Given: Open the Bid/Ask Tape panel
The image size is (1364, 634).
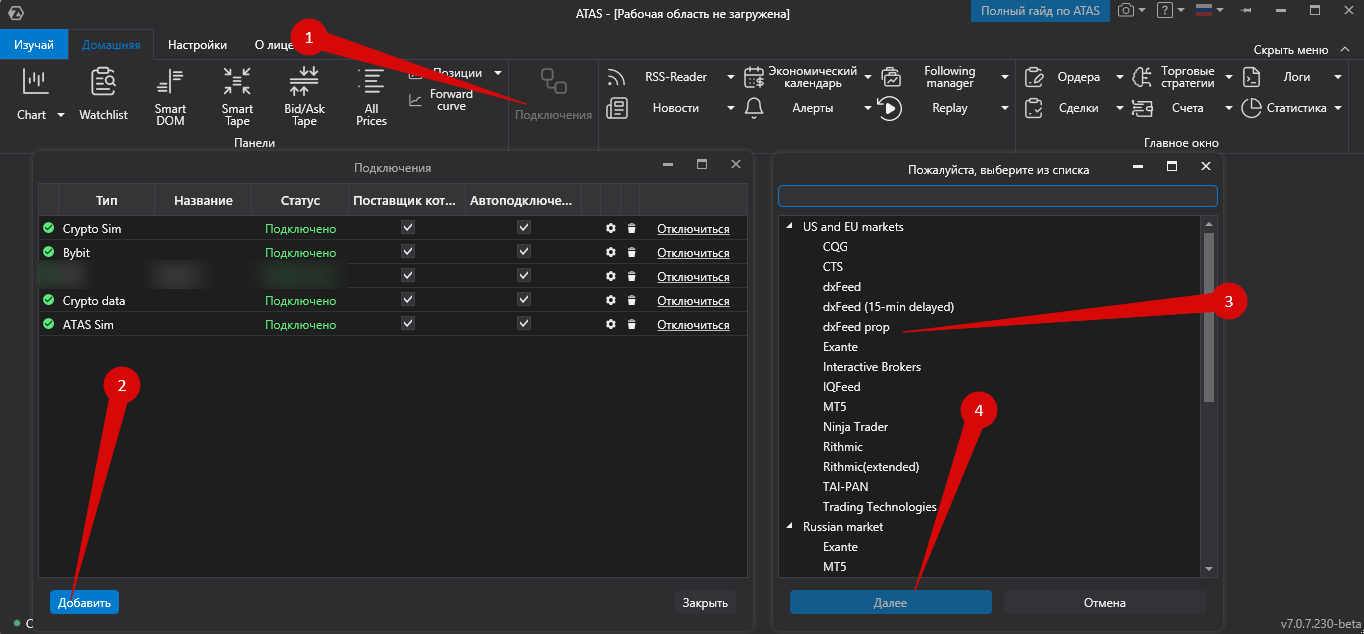Looking at the screenshot, I should (304, 96).
